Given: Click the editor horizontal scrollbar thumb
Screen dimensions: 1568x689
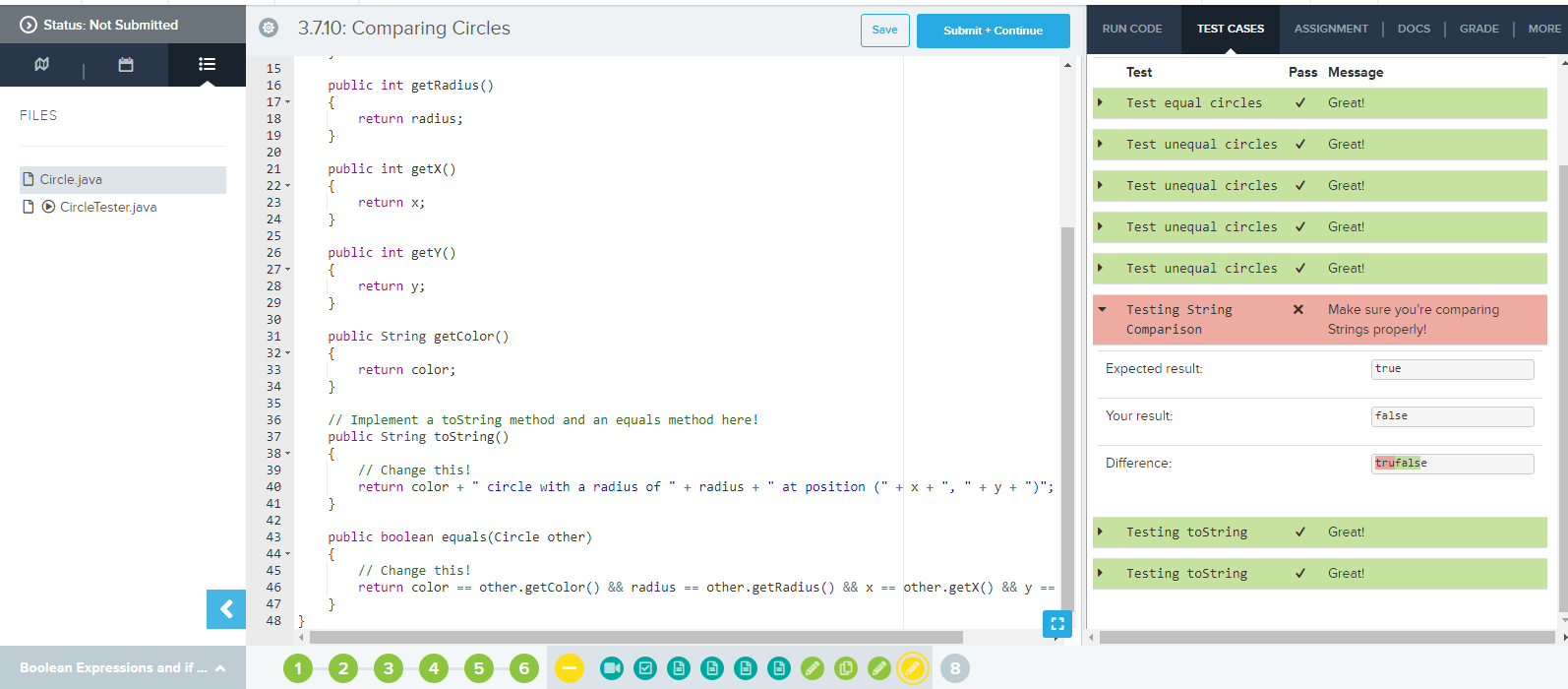Looking at the screenshot, I should pos(635,637).
